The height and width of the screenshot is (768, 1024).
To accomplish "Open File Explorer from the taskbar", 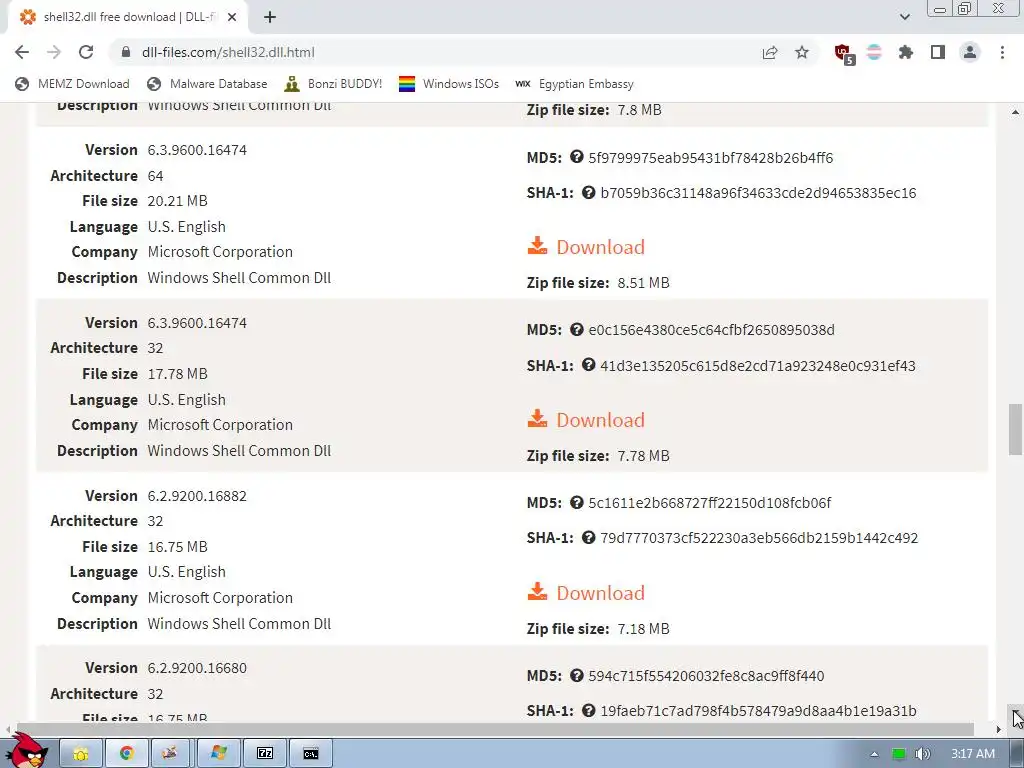I will (x=81, y=754).
